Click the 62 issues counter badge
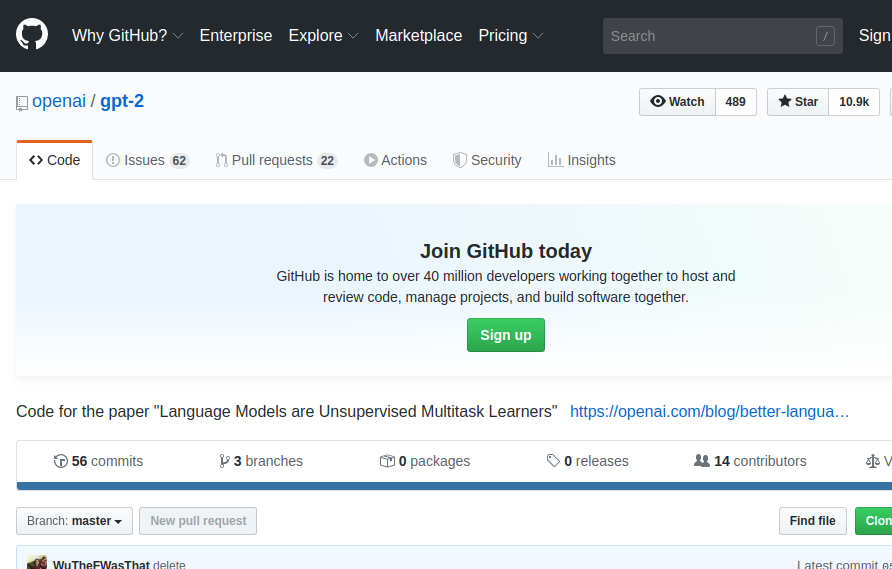The image size is (892, 569). (x=179, y=161)
